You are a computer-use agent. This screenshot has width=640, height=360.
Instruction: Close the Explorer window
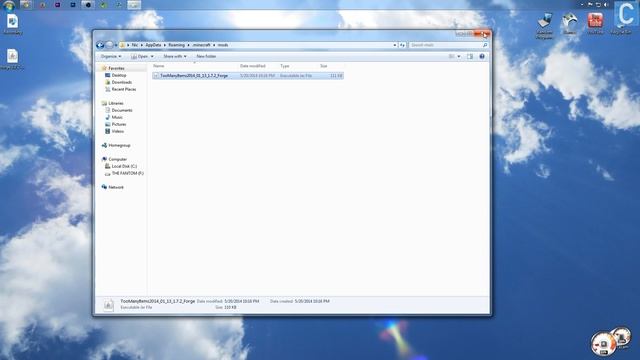coord(483,35)
